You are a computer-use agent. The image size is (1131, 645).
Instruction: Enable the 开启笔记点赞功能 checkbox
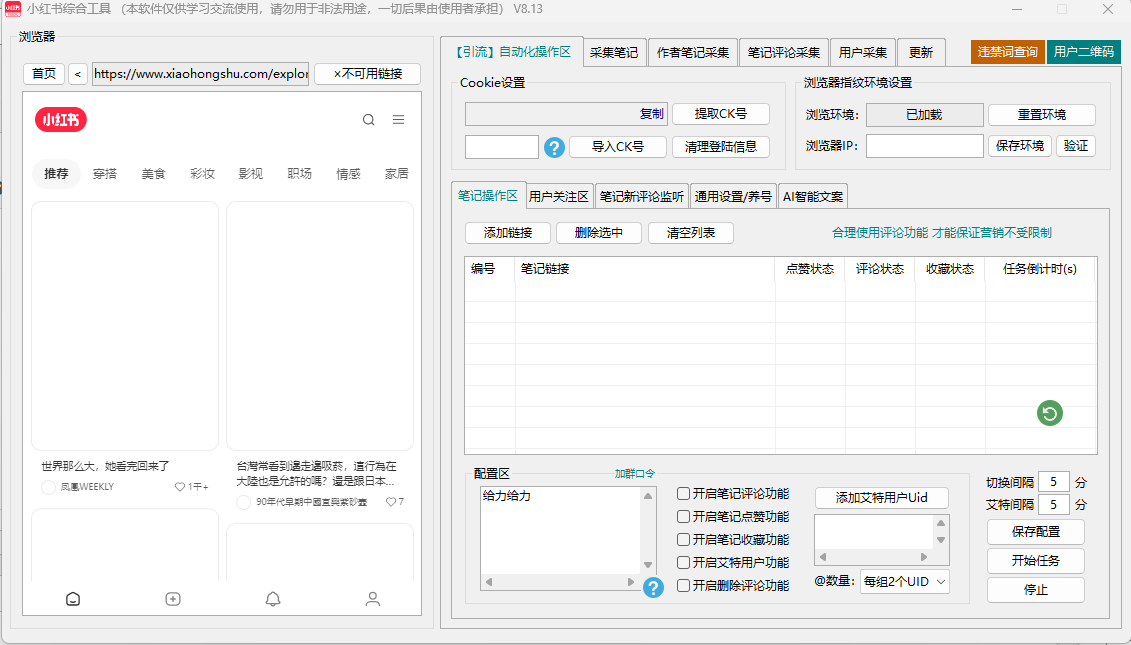click(x=682, y=516)
